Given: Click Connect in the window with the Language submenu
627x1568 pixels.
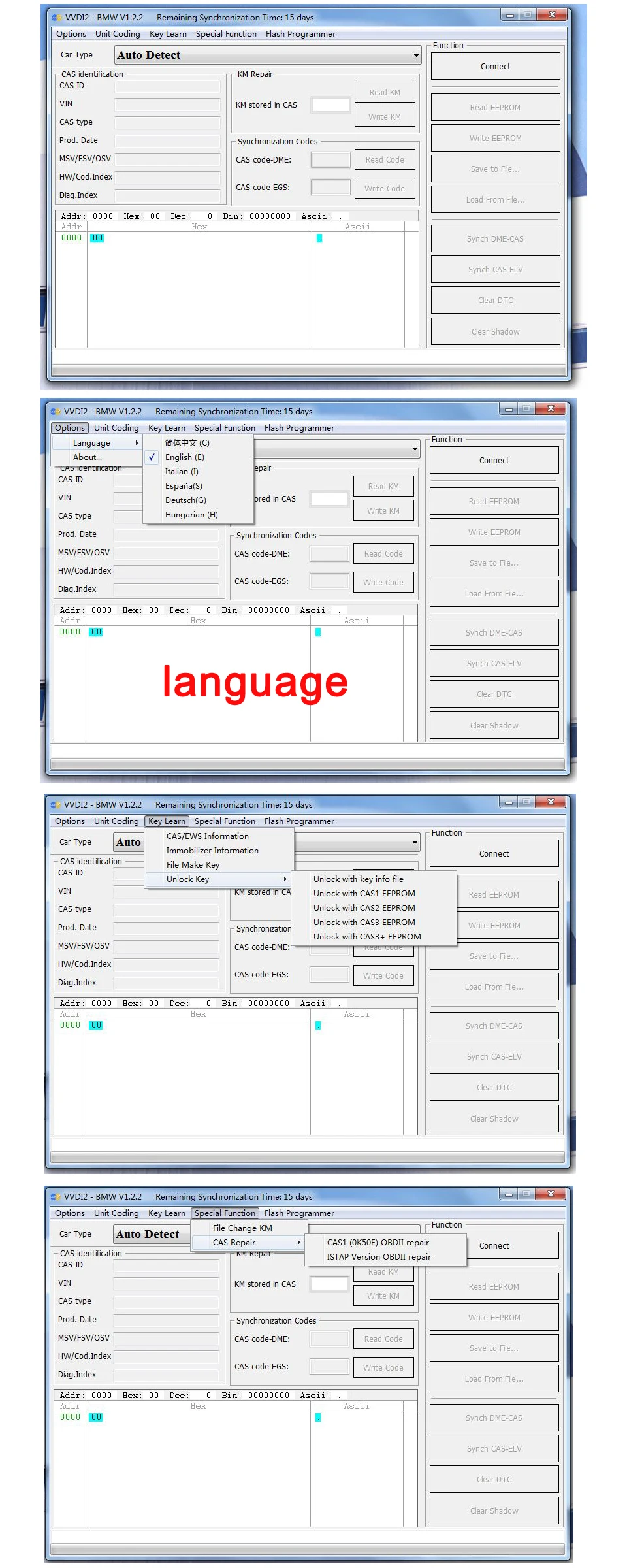Looking at the screenshot, I should point(494,461).
